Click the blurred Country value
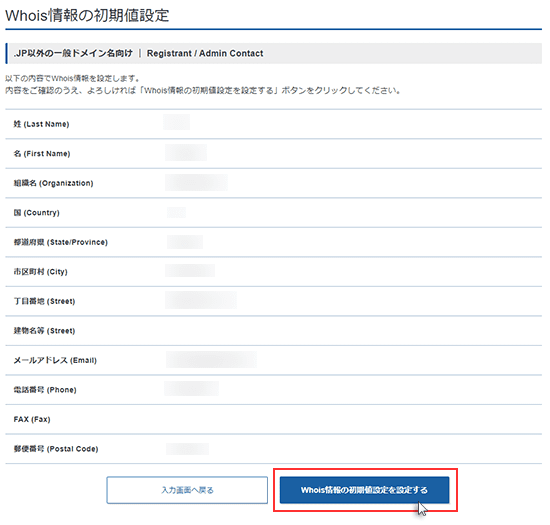Image resolution: width=550 pixels, height=525 pixels. pos(176,212)
